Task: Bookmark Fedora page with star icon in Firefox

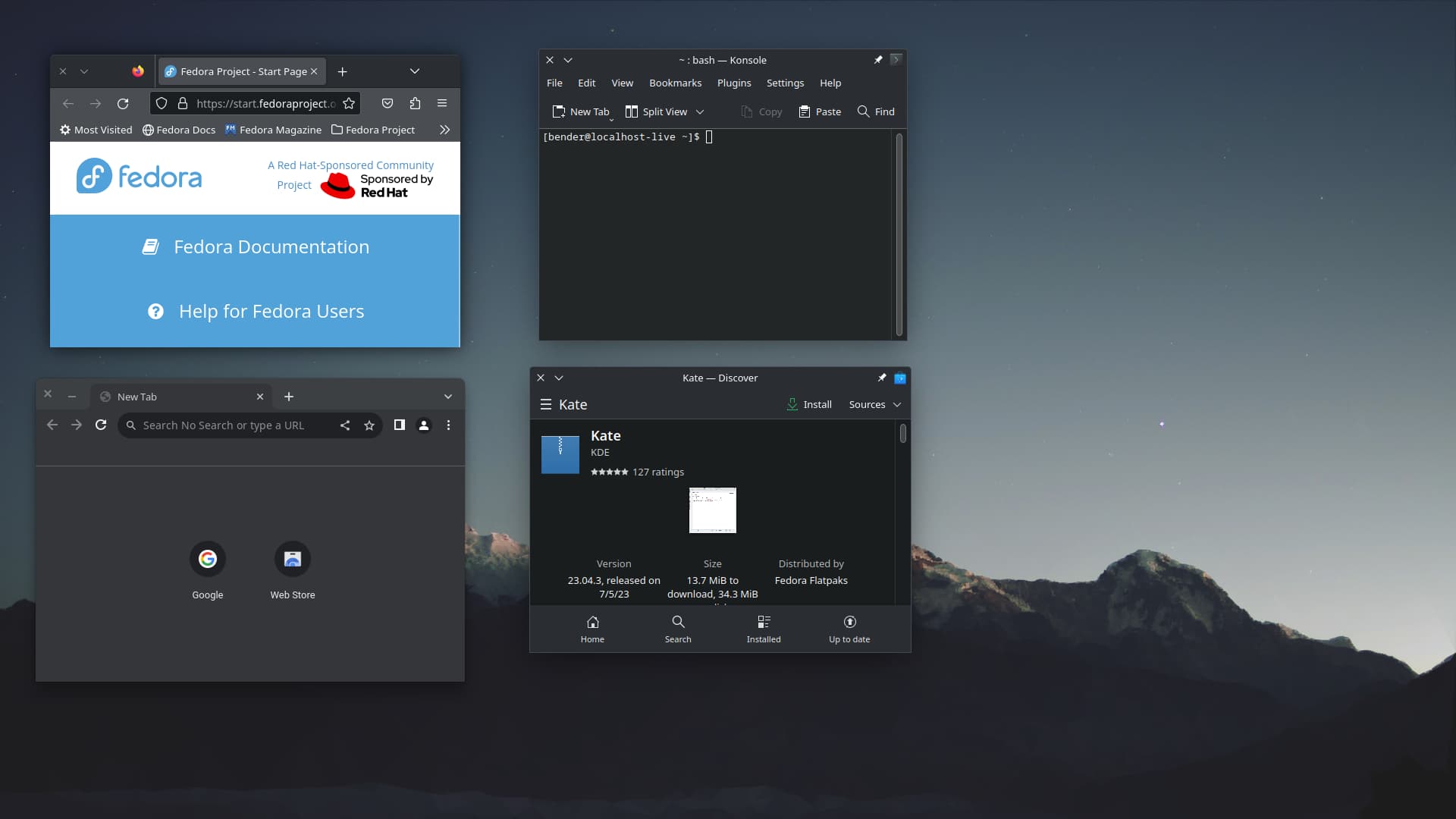Action: point(349,103)
